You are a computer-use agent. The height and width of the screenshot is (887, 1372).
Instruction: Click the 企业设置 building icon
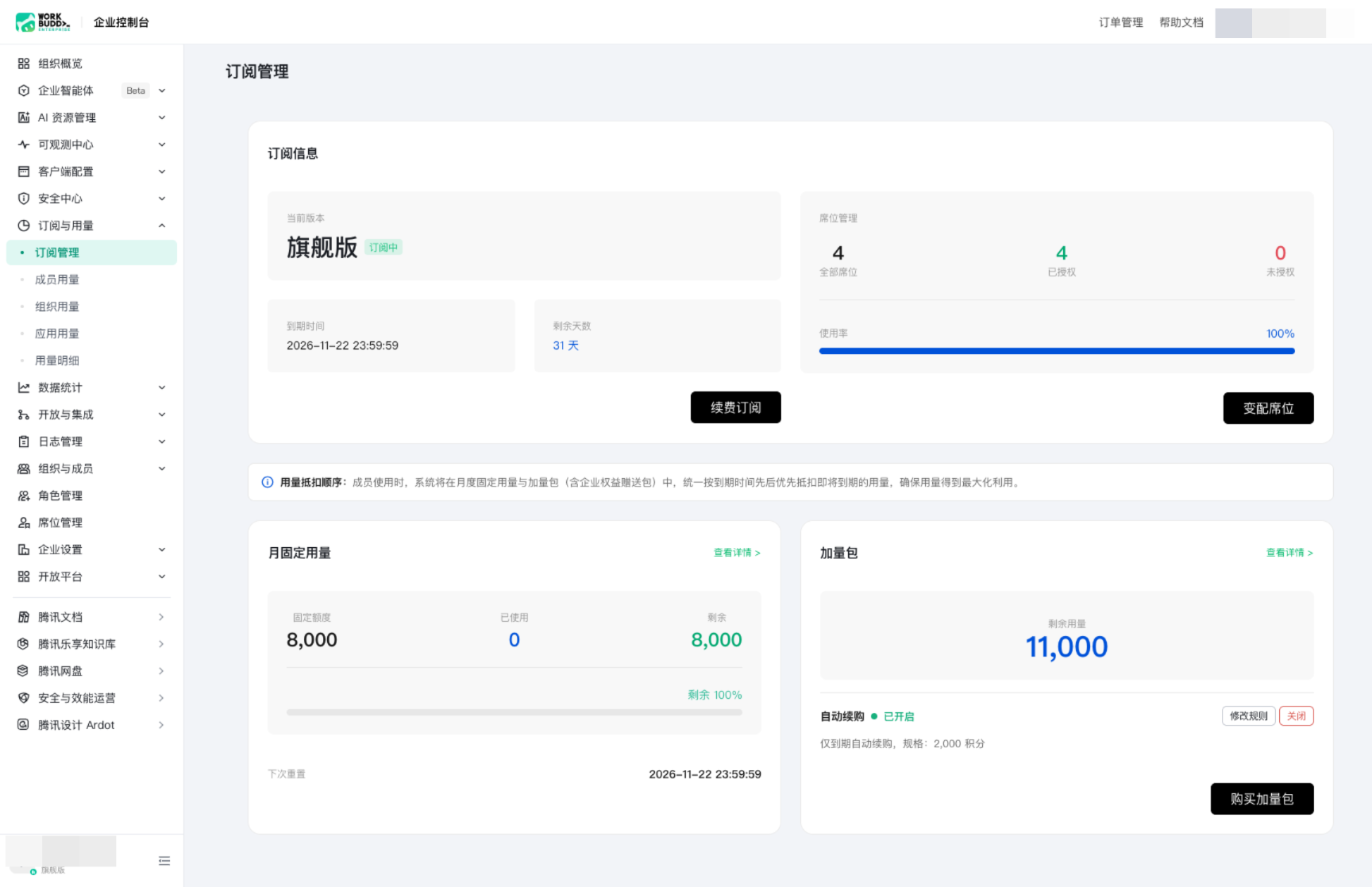click(x=24, y=550)
